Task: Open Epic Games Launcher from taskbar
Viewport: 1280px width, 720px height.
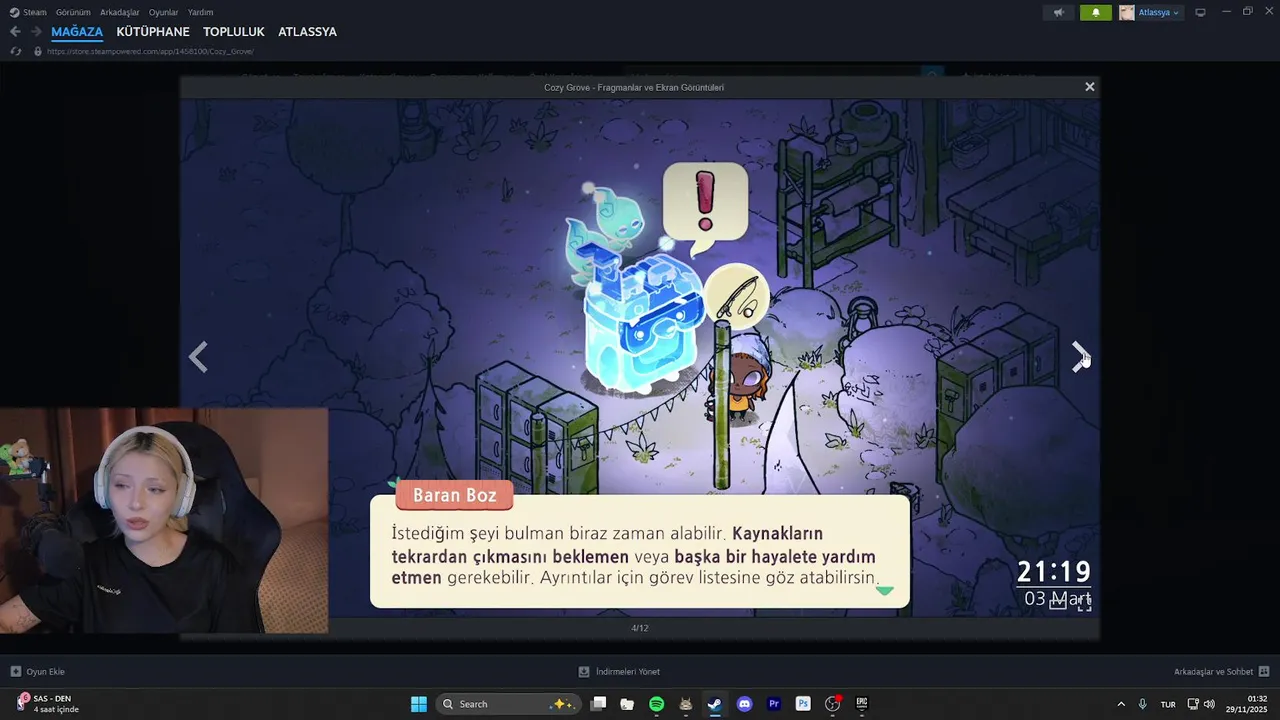Action: tap(862, 704)
